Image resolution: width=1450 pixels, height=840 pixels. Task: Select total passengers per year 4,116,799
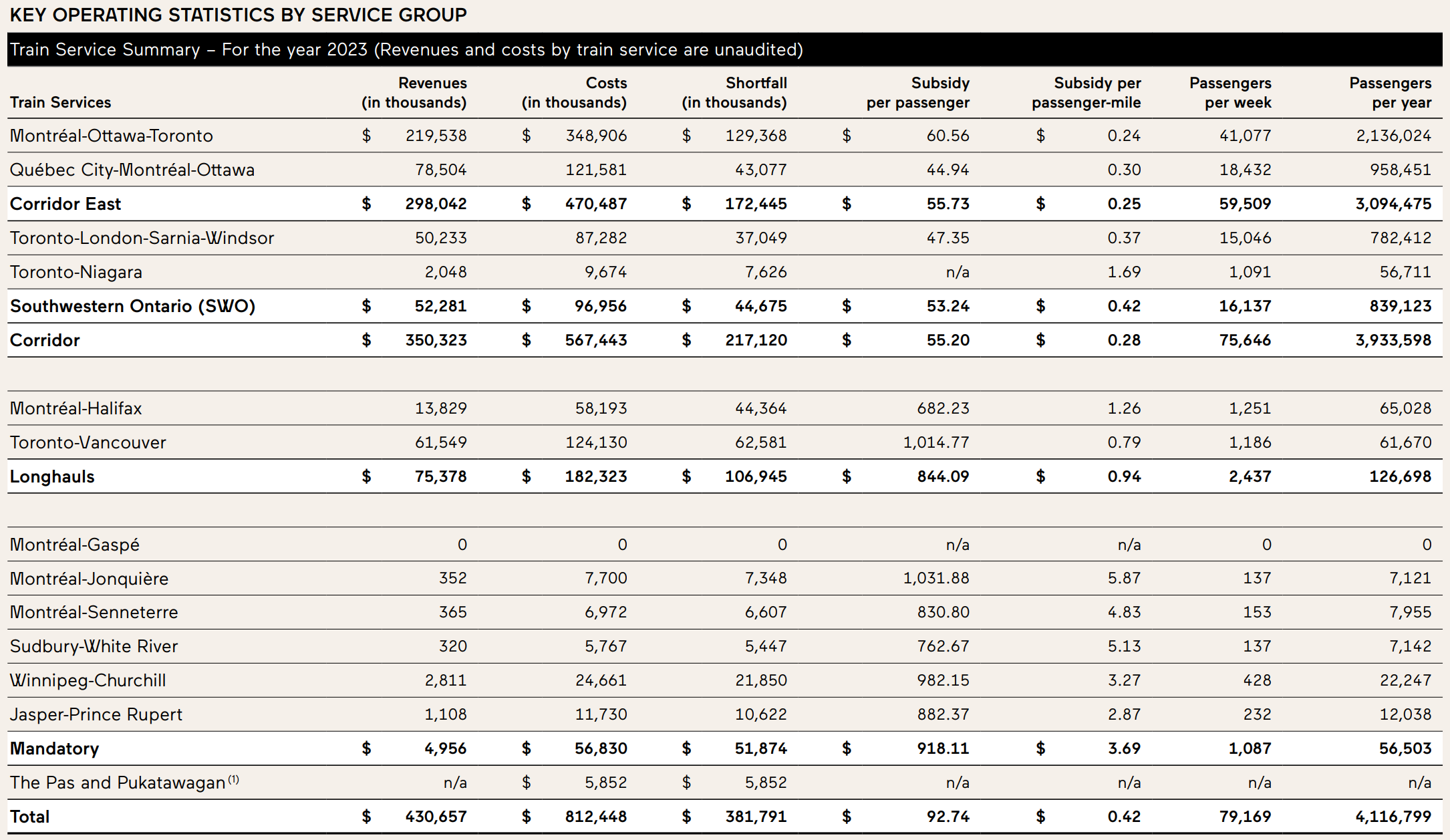click(1393, 817)
